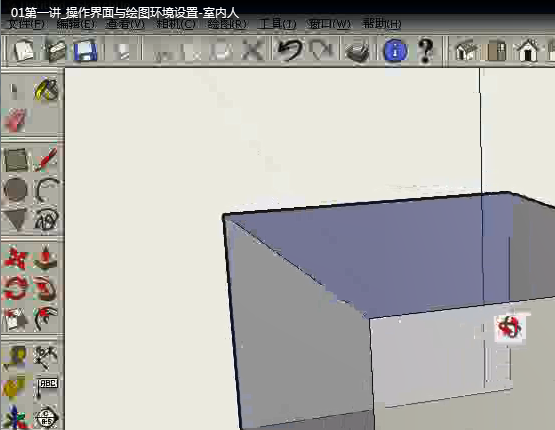Open the 相机(C) menu
Screen dimensions: 555x430
(176, 24)
